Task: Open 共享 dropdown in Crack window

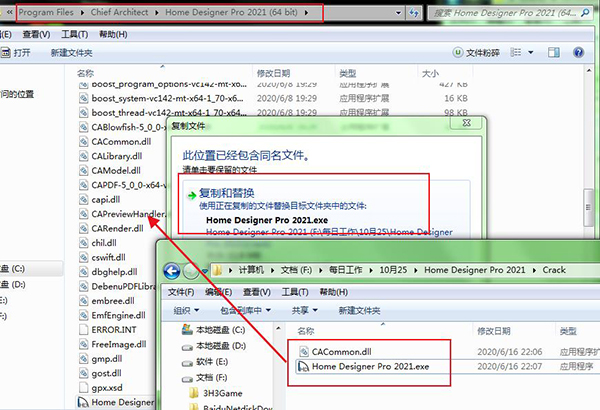Action: tap(305, 310)
